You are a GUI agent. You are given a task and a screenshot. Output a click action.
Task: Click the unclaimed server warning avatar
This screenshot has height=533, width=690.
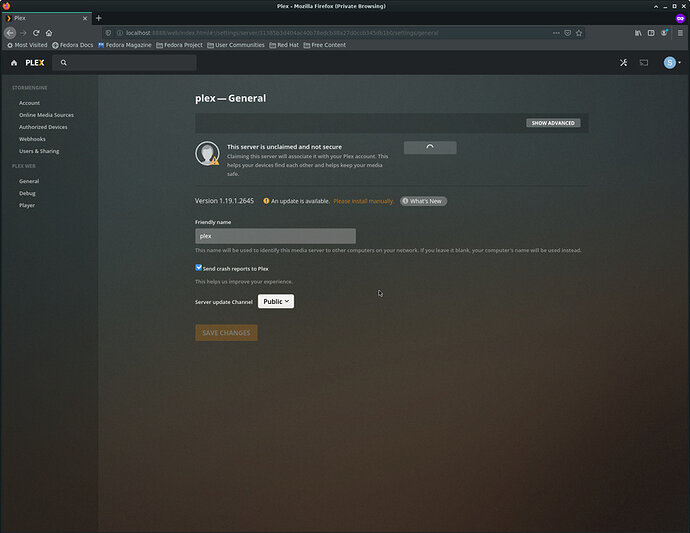point(207,154)
